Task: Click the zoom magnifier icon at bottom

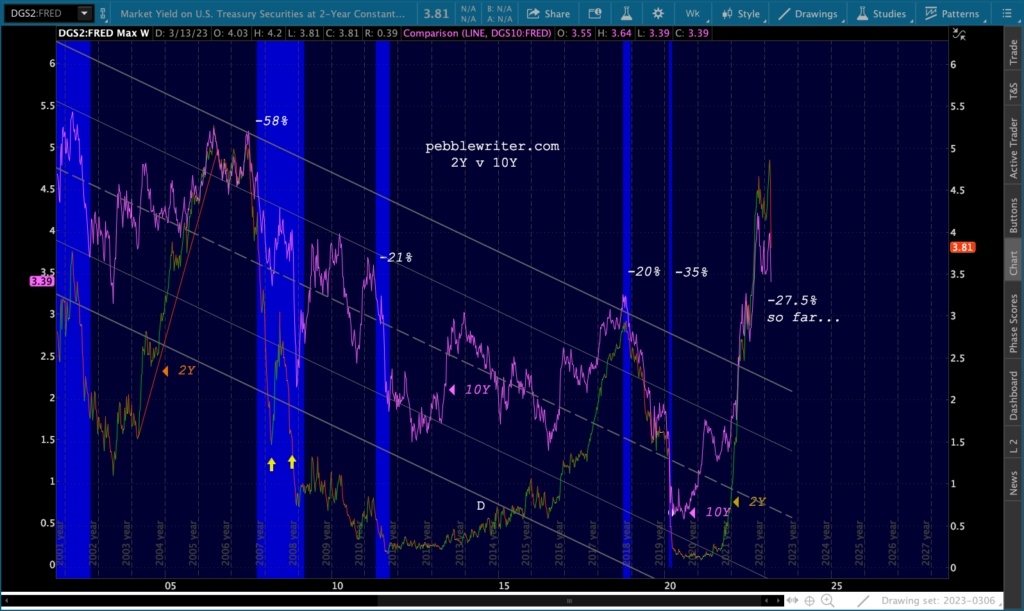Action: click(x=827, y=601)
